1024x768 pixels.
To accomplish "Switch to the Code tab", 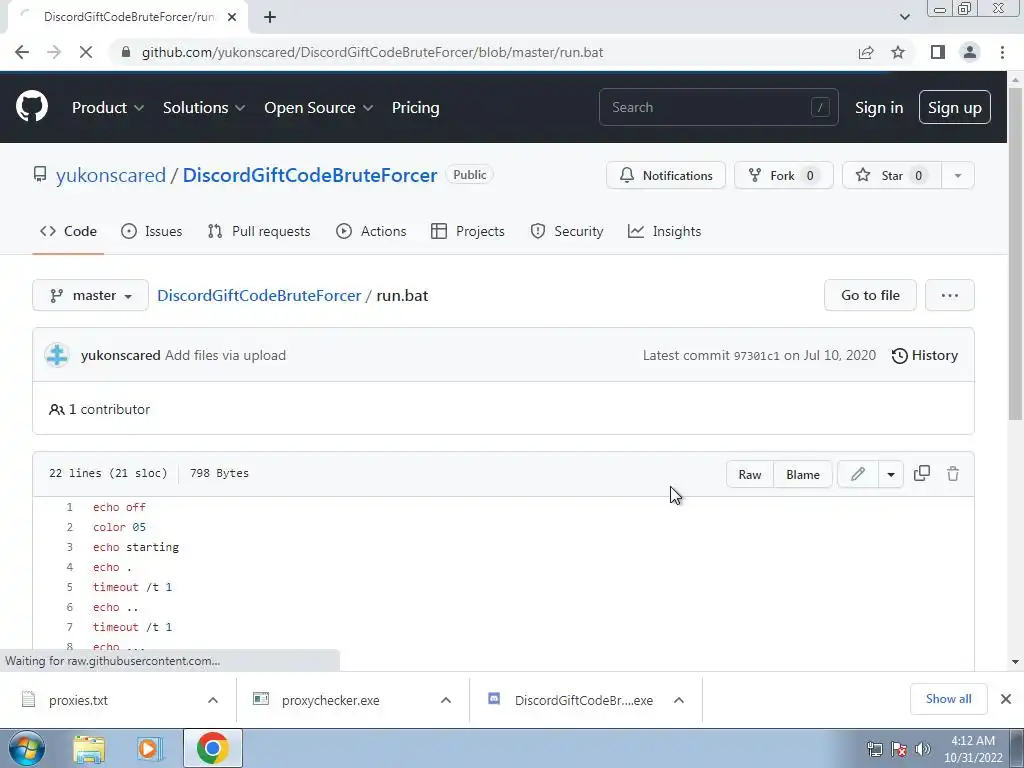I will tap(68, 231).
